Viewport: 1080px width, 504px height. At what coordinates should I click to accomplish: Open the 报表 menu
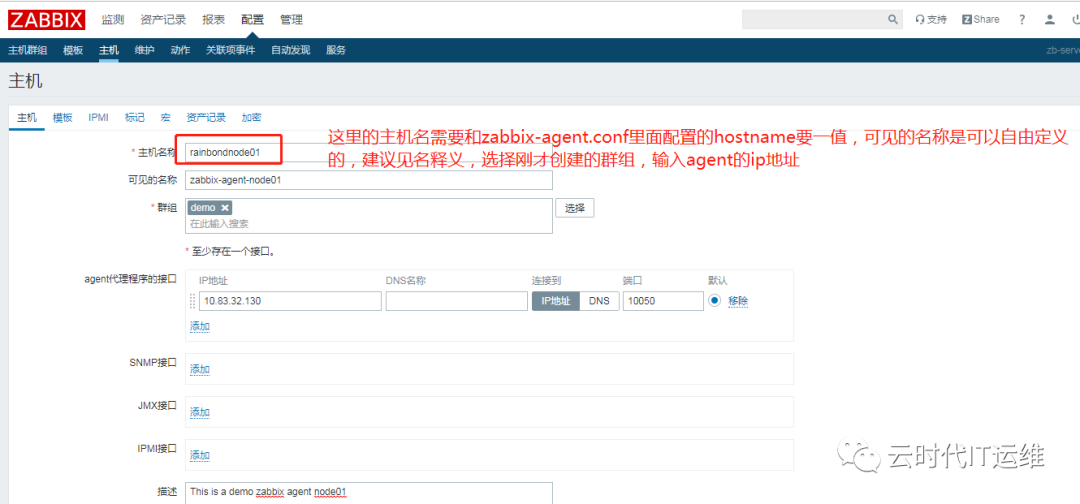214,20
